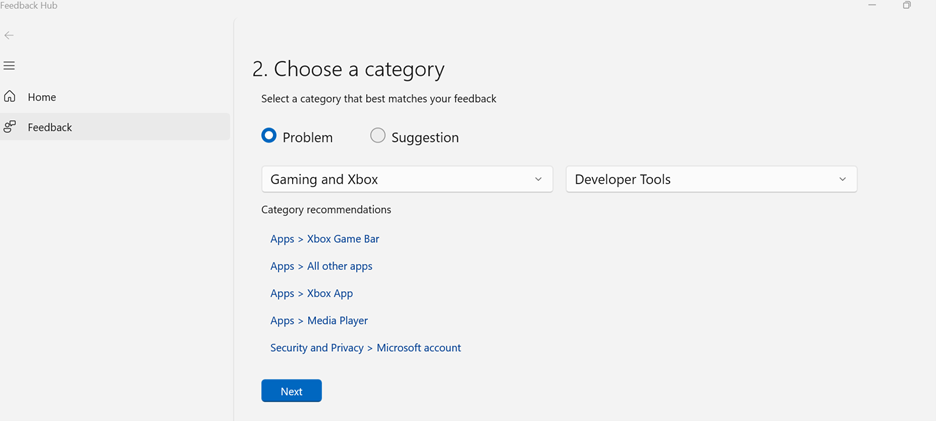The width and height of the screenshot is (936, 421).
Task: Open the hamburger navigation menu
Action: (9, 66)
